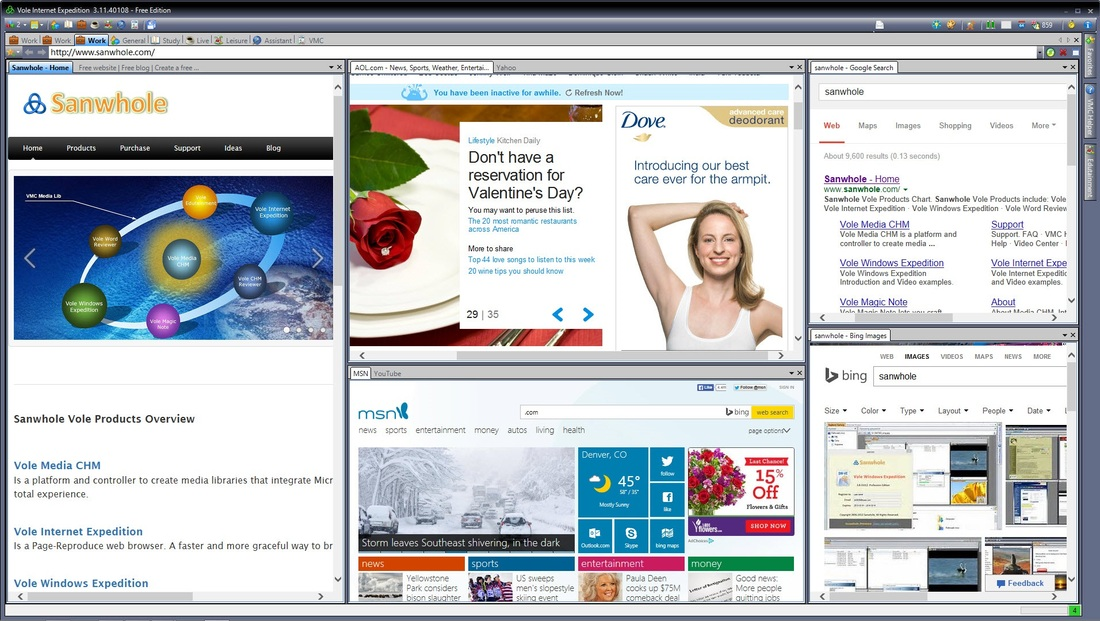
Task: Click the Google search box containing sanwhole
Action: [942, 92]
